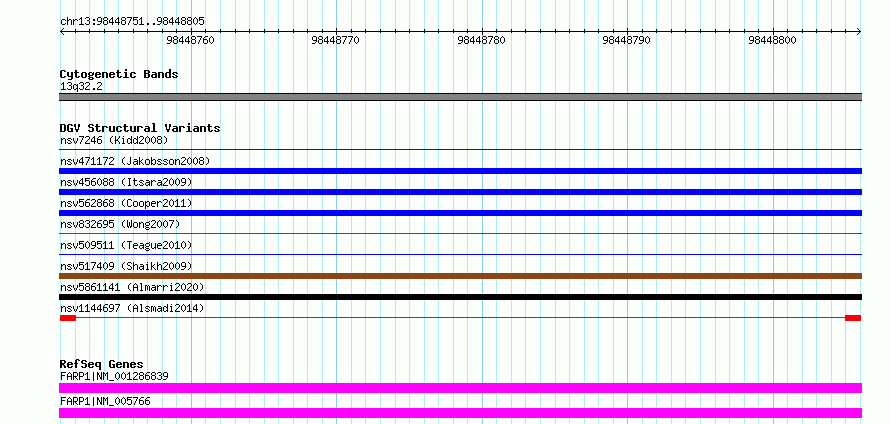Click the nsv7246 (Kidd2008) label
This screenshot has width=890, height=424.
(x=114, y=140)
